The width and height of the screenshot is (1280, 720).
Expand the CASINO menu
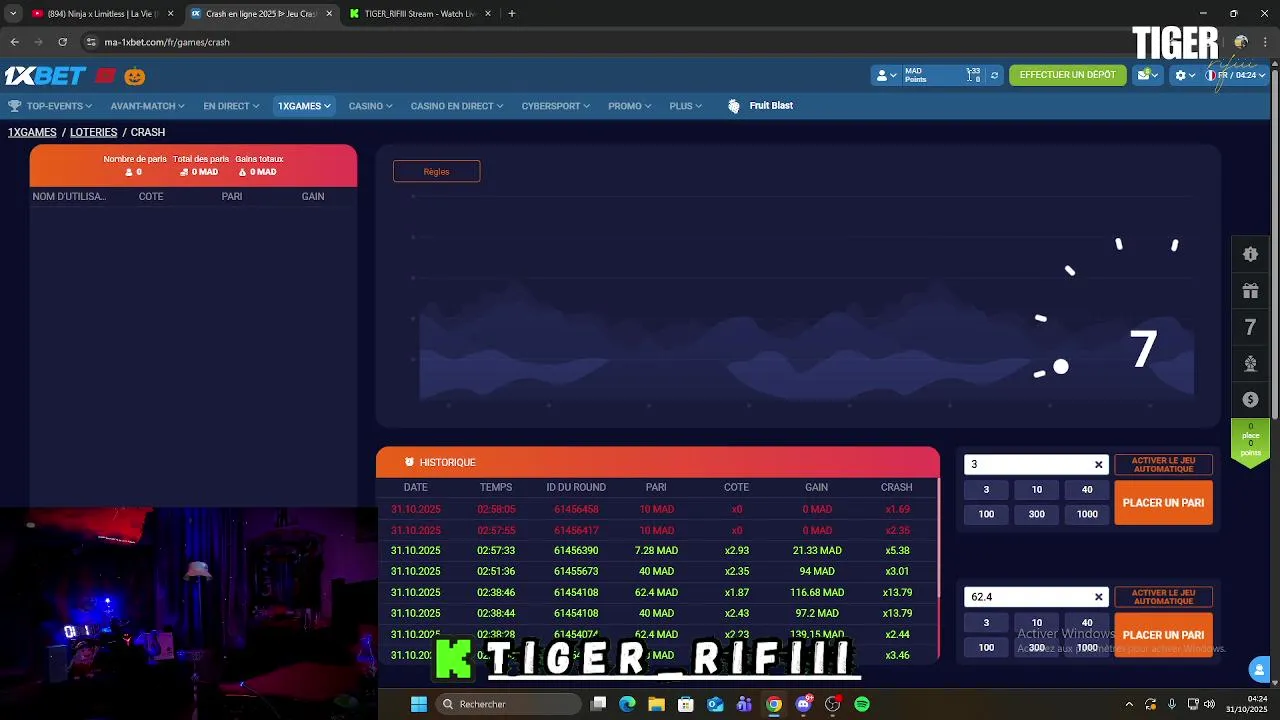(x=370, y=106)
